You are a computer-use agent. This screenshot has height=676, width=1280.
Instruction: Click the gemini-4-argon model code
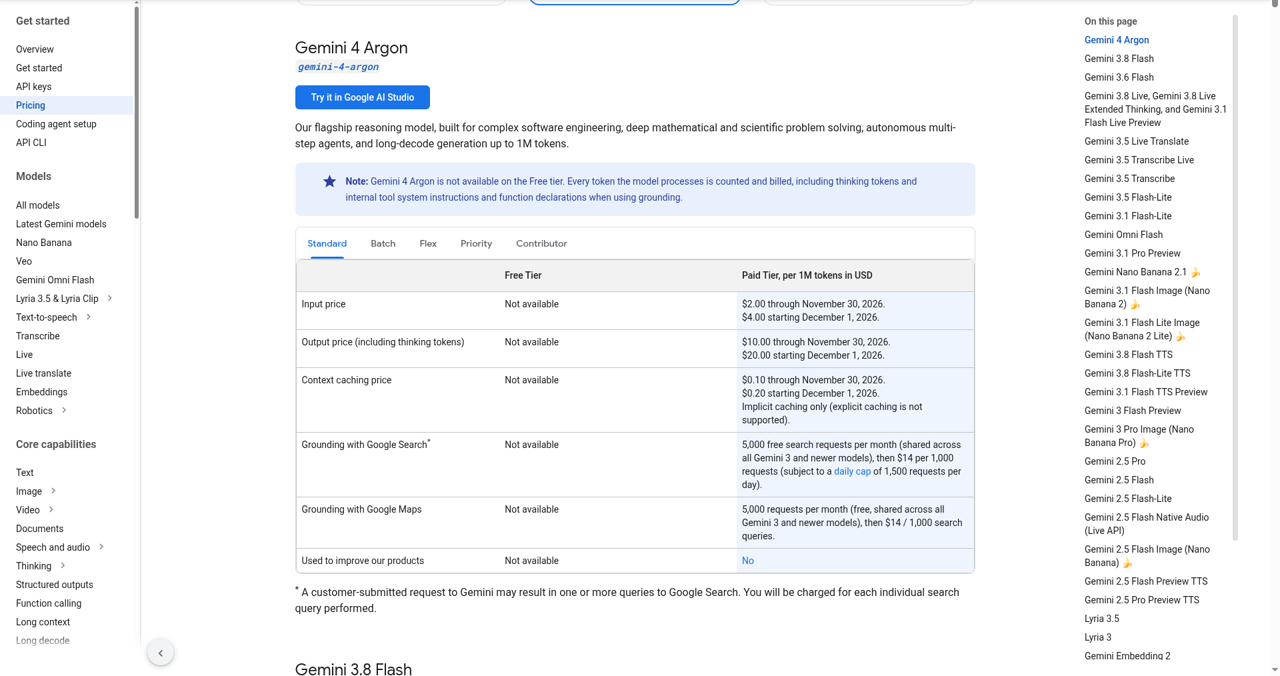point(338,67)
